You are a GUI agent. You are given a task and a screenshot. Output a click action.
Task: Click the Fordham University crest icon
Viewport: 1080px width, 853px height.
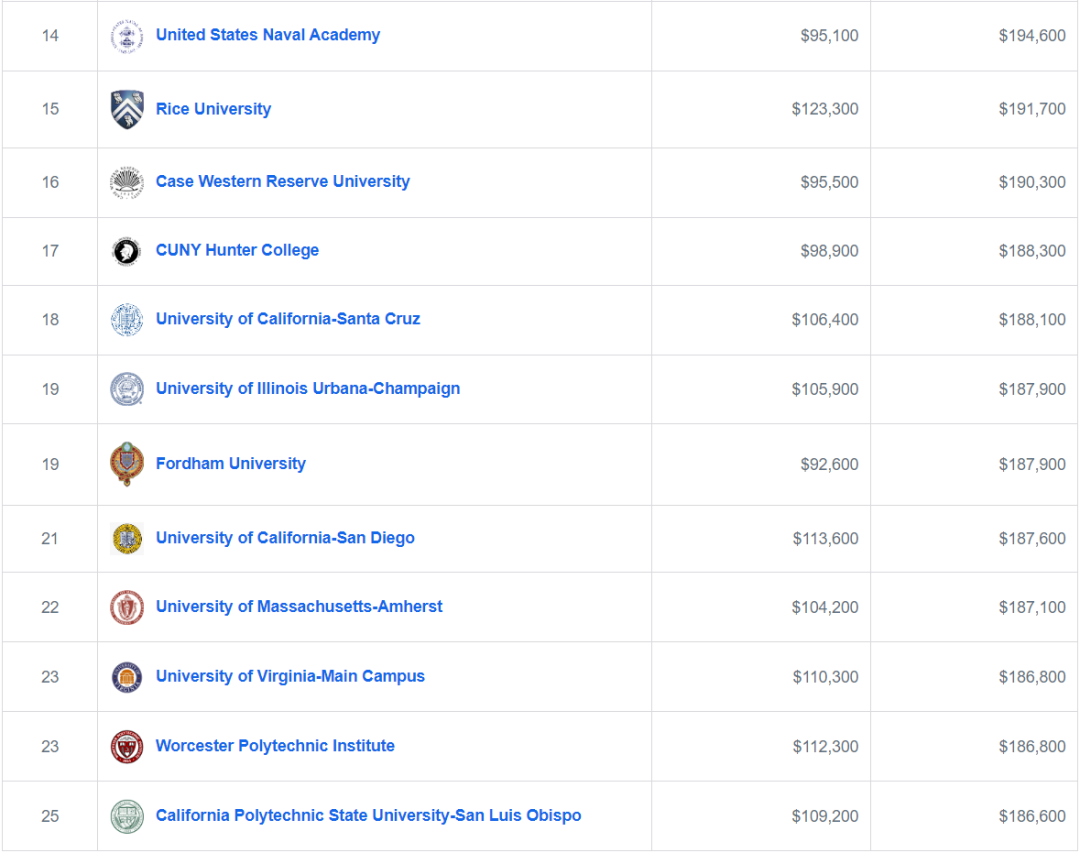tap(127, 464)
